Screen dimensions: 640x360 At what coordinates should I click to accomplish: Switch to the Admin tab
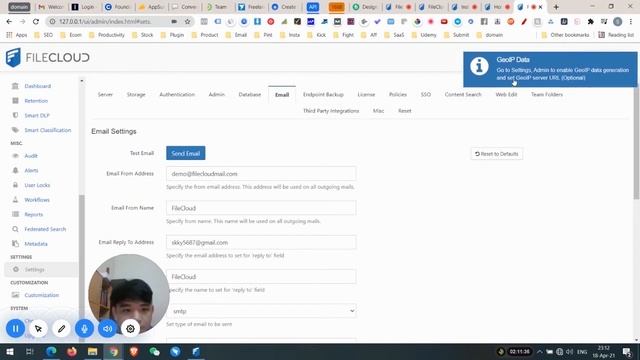click(216, 94)
